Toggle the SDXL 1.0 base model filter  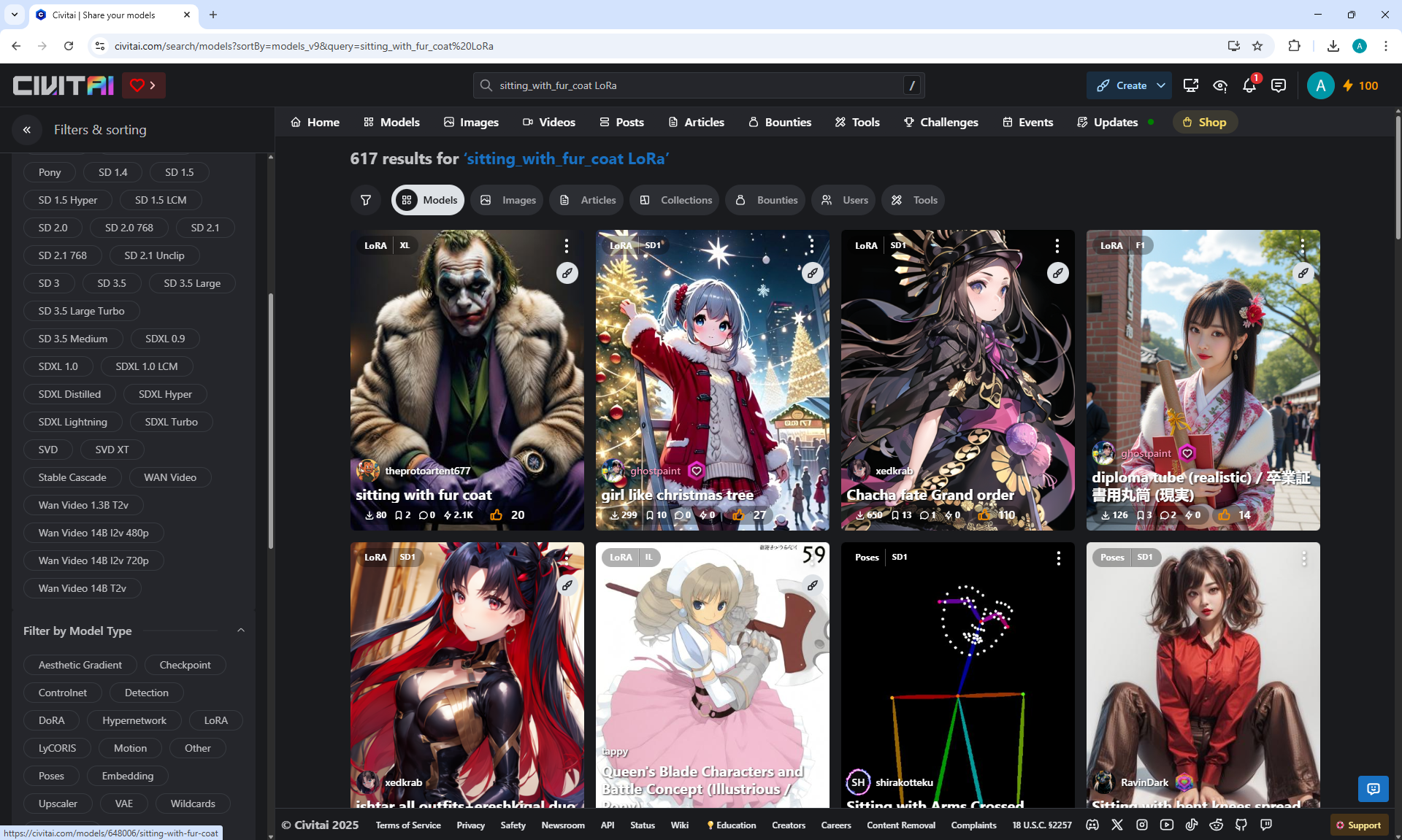point(58,366)
